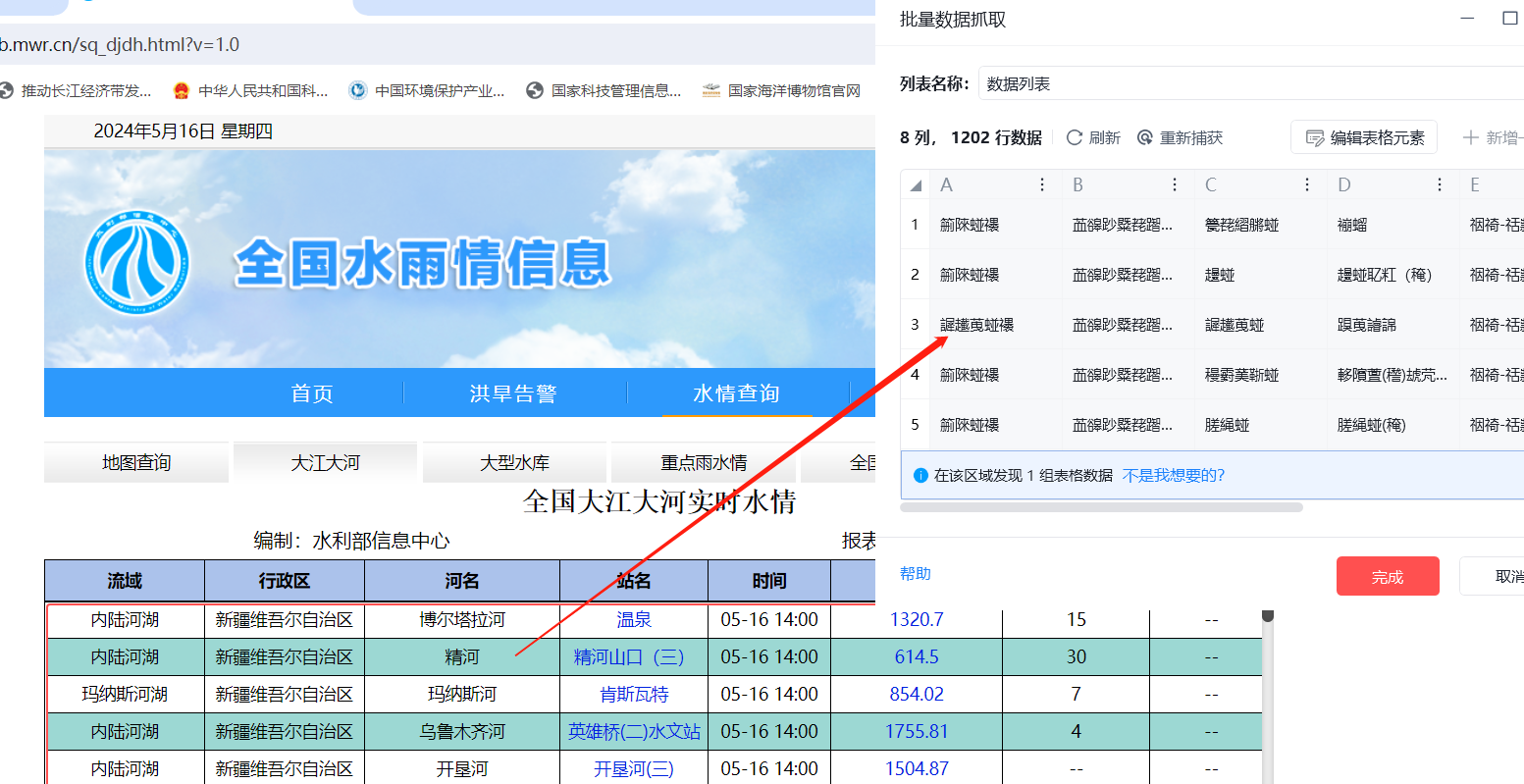Open column B options menu
1524x784 pixels.
[x=1175, y=185]
